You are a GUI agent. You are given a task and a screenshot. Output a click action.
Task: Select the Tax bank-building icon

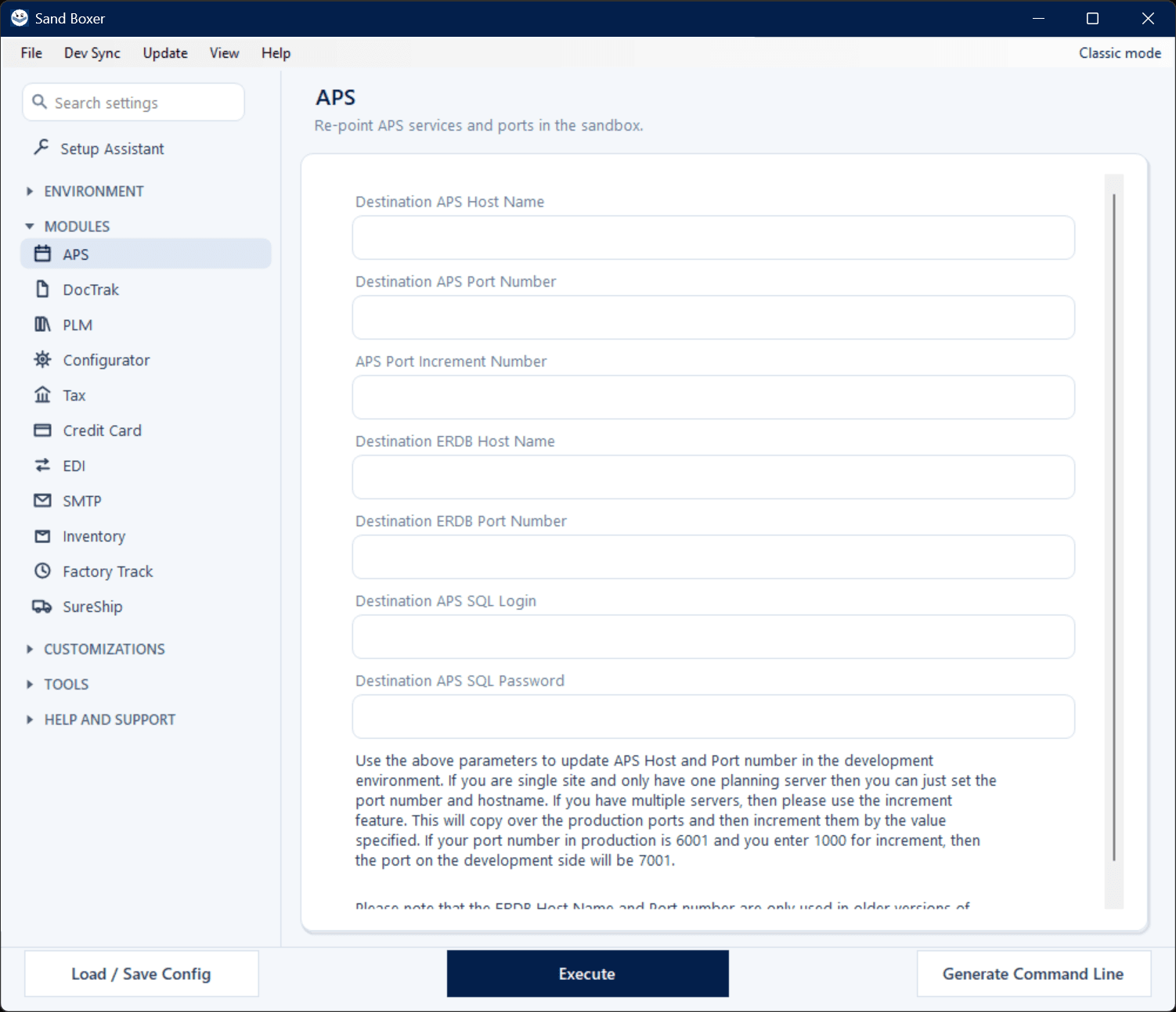coord(43,394)
